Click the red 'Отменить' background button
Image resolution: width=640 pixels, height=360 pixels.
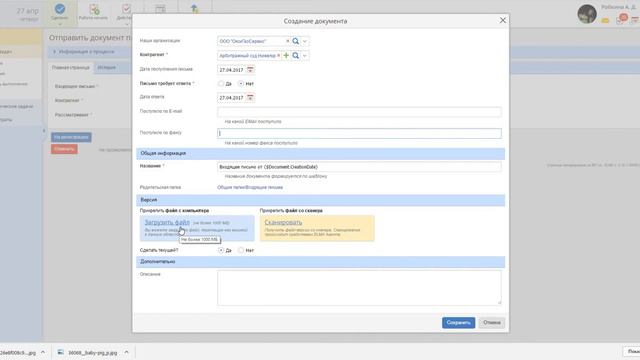(x=64, y=149)
